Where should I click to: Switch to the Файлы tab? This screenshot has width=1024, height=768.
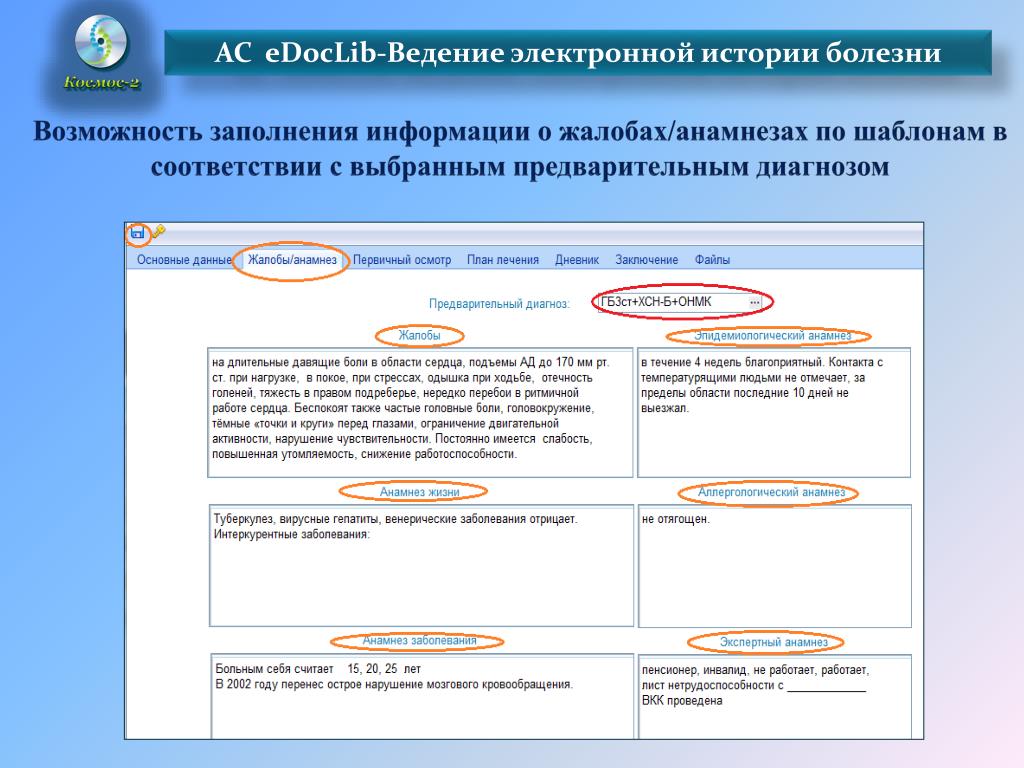(712, 259)
